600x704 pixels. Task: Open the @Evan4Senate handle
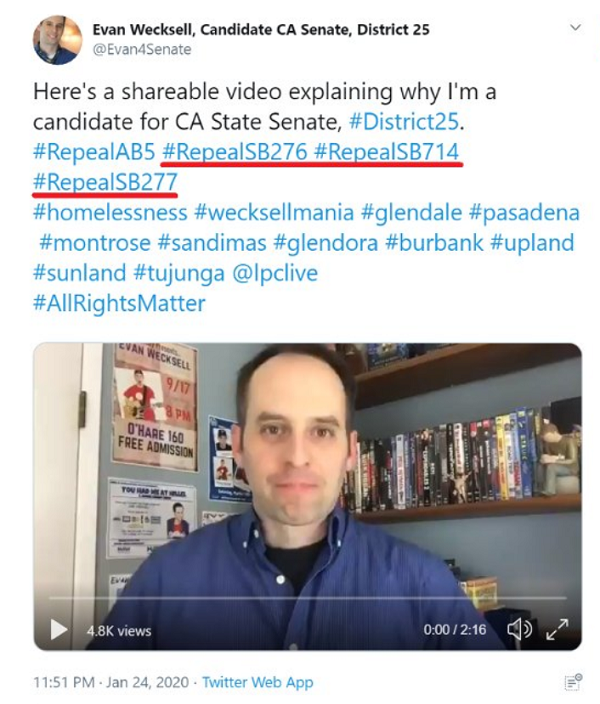(x=142, y=49)
